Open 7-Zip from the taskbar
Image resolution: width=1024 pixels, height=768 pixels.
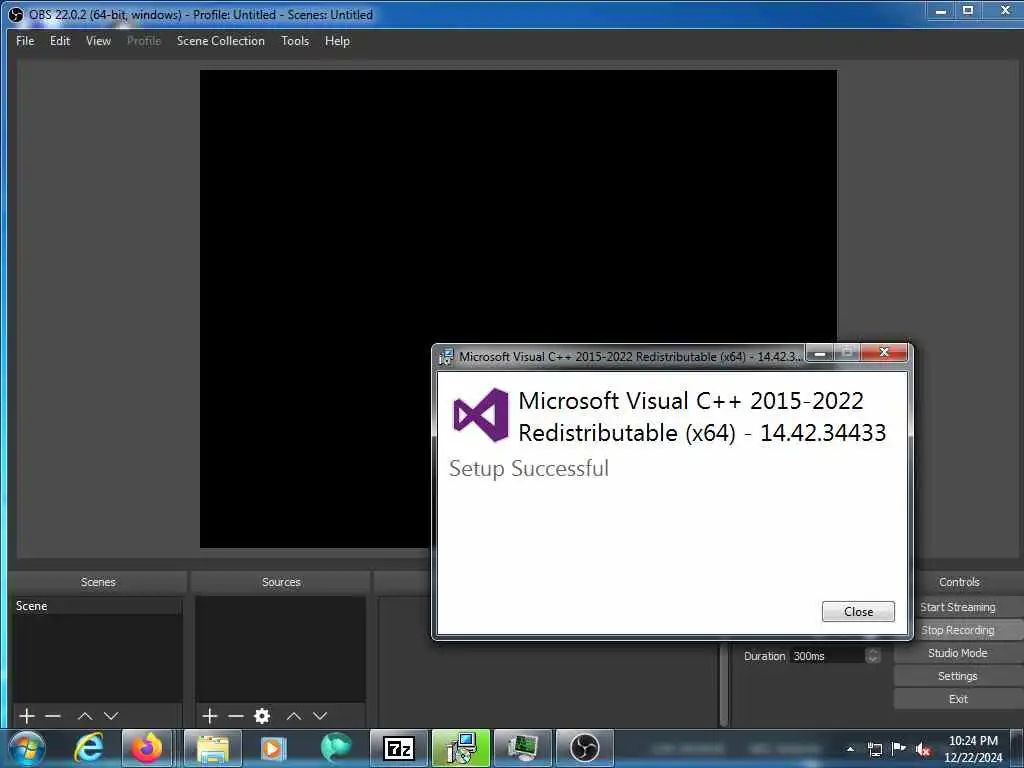[x=399, y=748]
